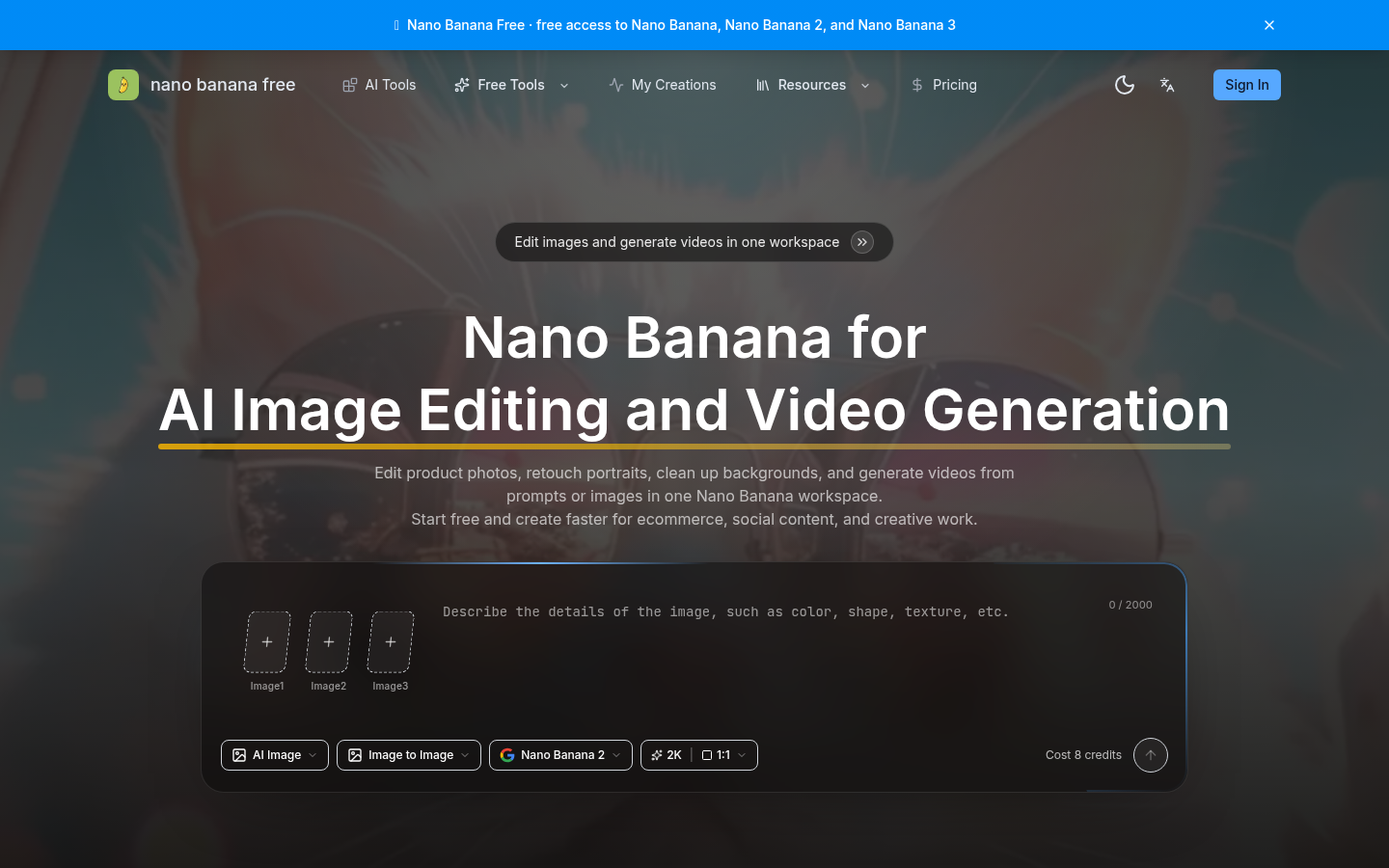
Task: Click the 0 / 2000 character counter
Action: click(x=1130, y=605)
